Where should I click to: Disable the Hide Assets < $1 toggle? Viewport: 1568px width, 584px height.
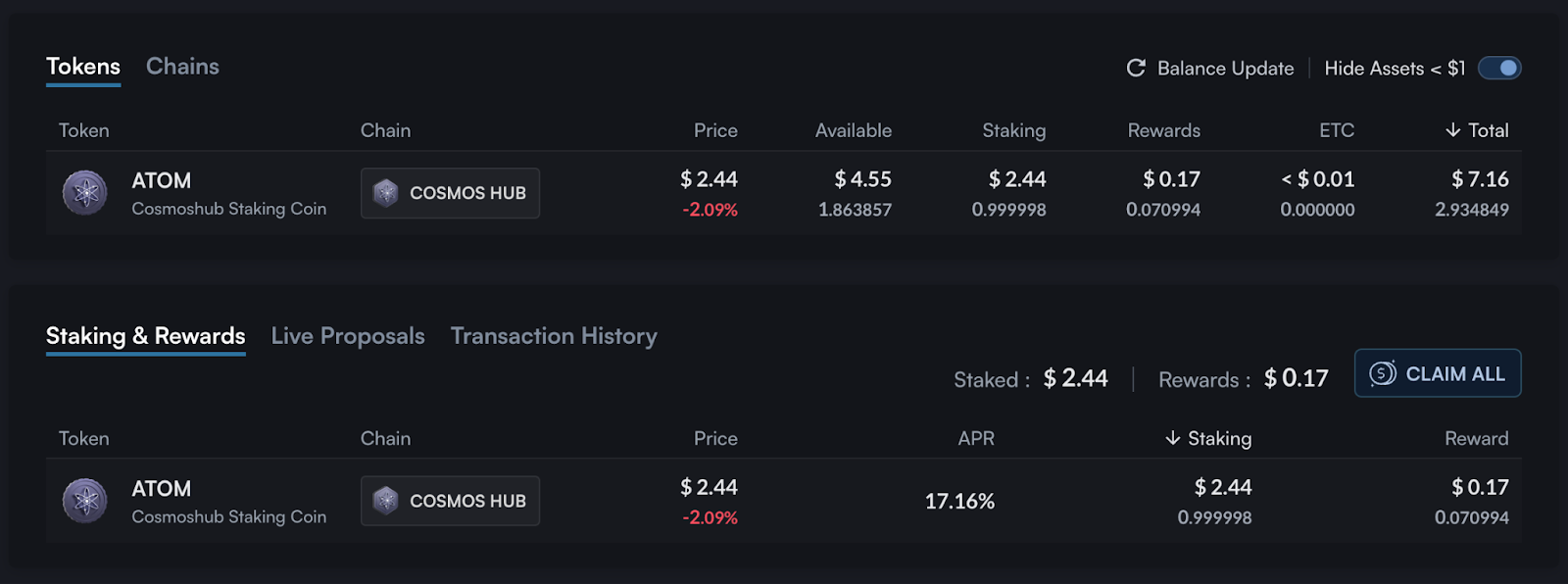pos(1498,68)
